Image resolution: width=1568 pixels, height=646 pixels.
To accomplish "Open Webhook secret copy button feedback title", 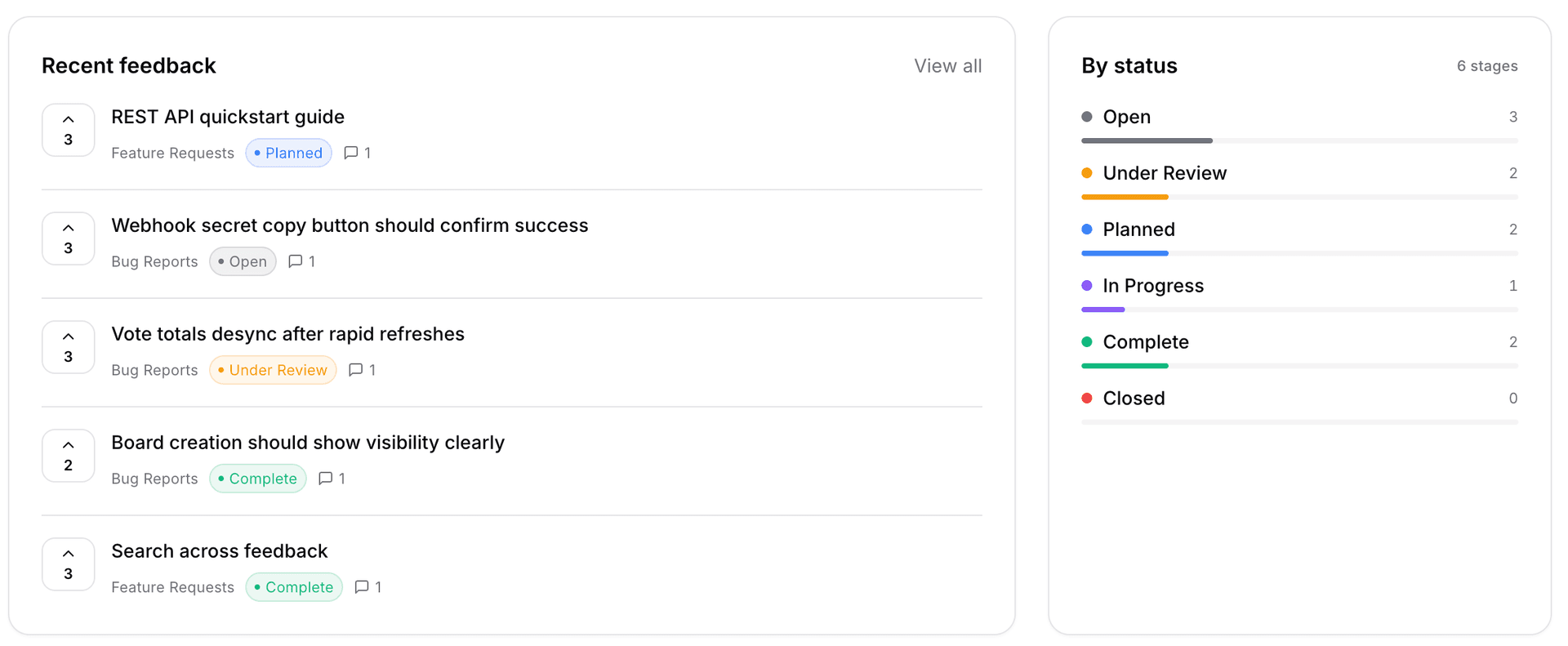I will pyautogui.click(x=350, y=225).
